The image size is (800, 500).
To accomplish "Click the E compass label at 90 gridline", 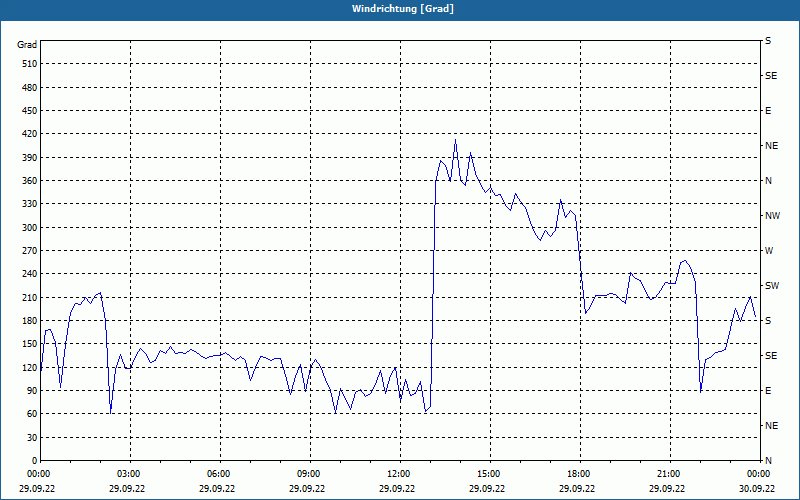I will (x=768, y=391).
